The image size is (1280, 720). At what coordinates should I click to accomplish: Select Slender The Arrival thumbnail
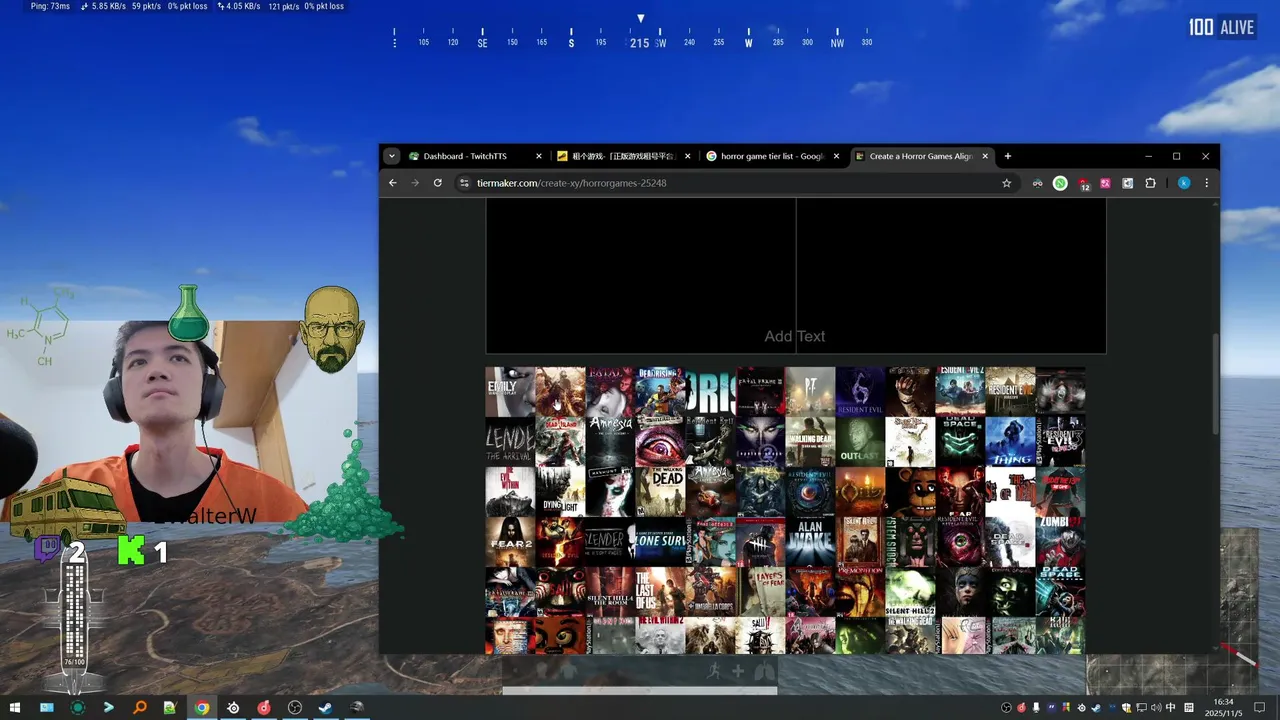(x=510, y=442)
